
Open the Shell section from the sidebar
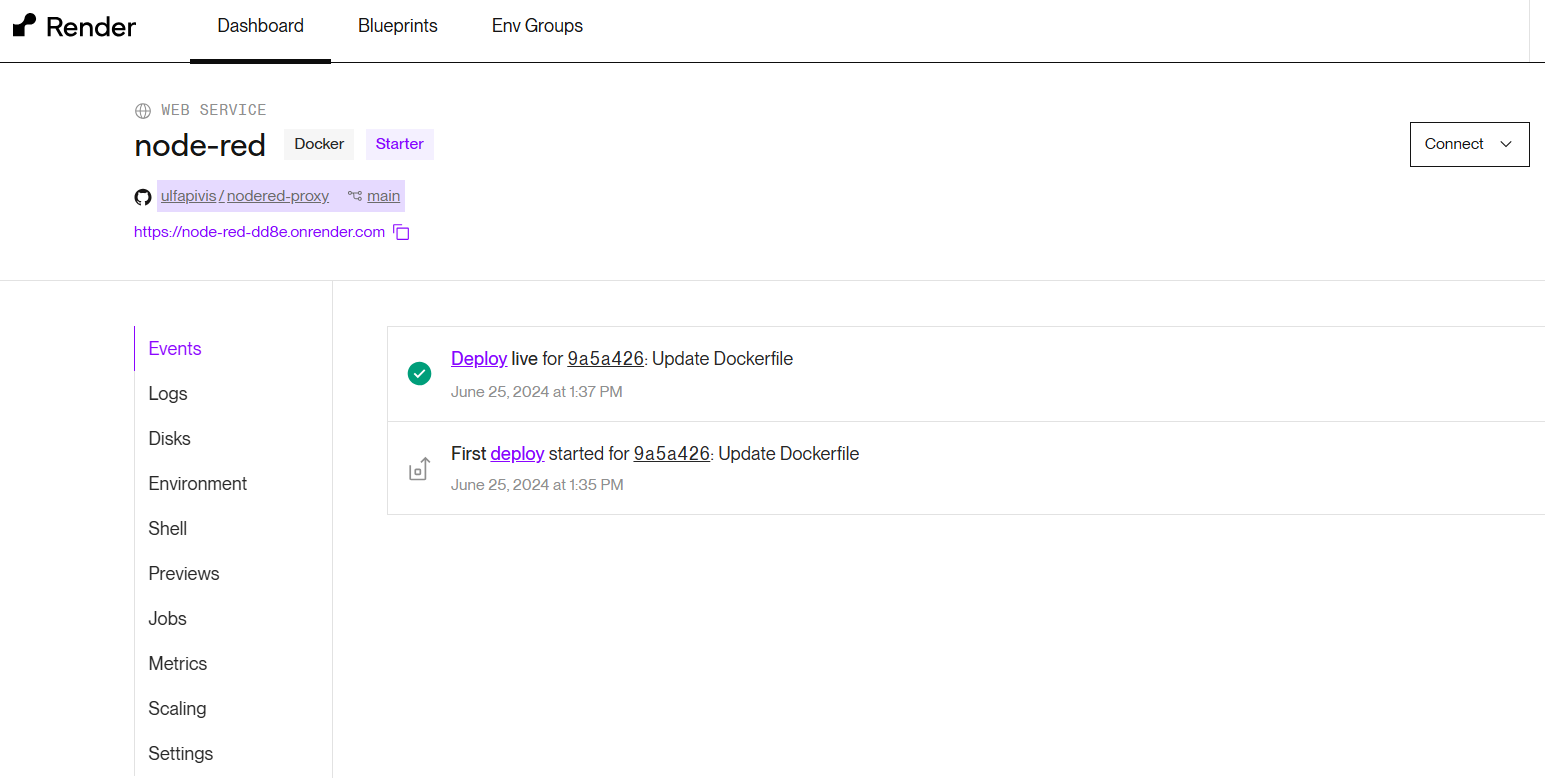pos(167,528)
